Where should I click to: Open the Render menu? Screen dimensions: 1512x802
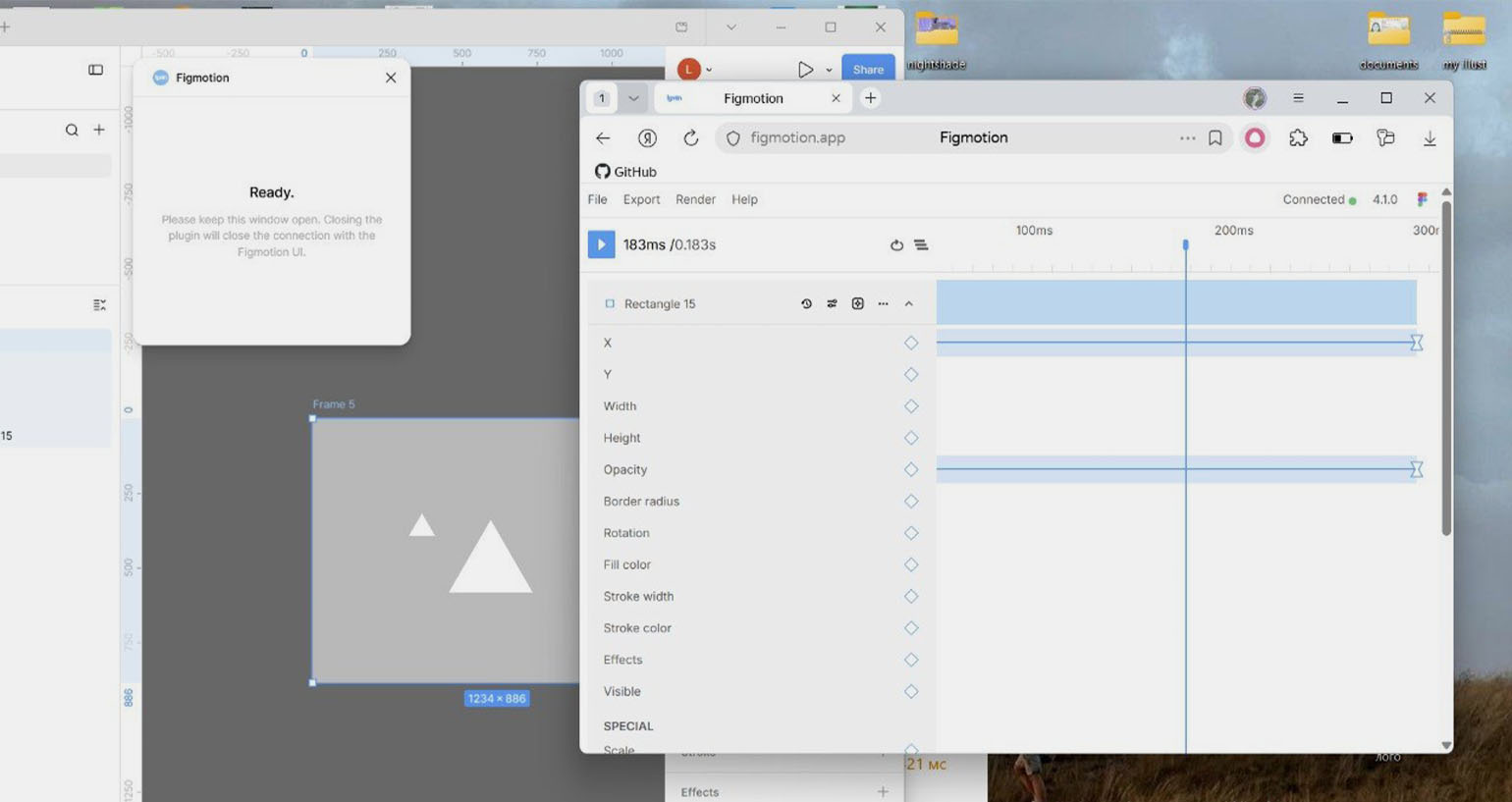coord(695,199)
